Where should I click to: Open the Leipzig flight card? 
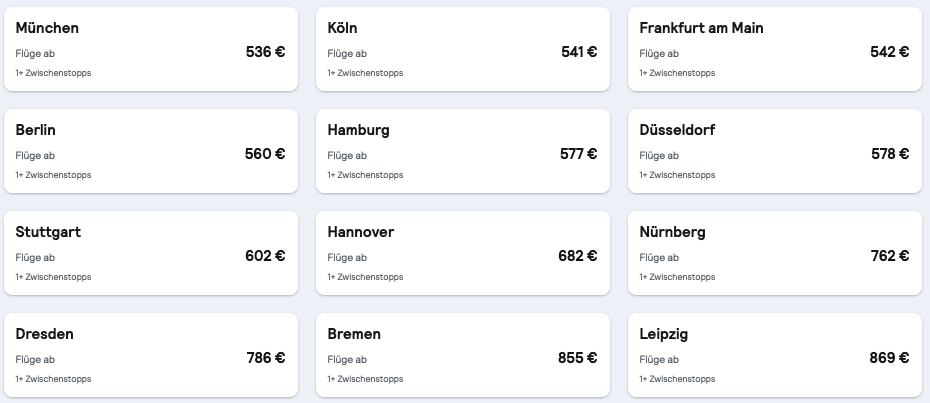[x=774, y=356]
